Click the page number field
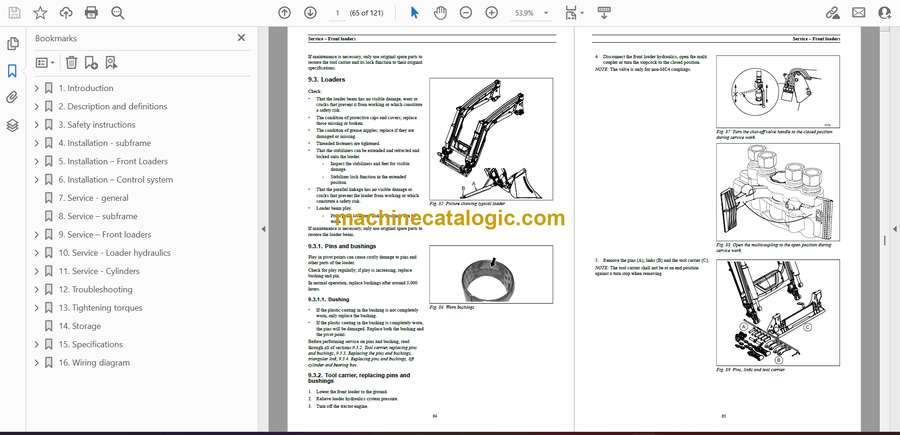Screen dimensions: 900x435 click(338, 13)
